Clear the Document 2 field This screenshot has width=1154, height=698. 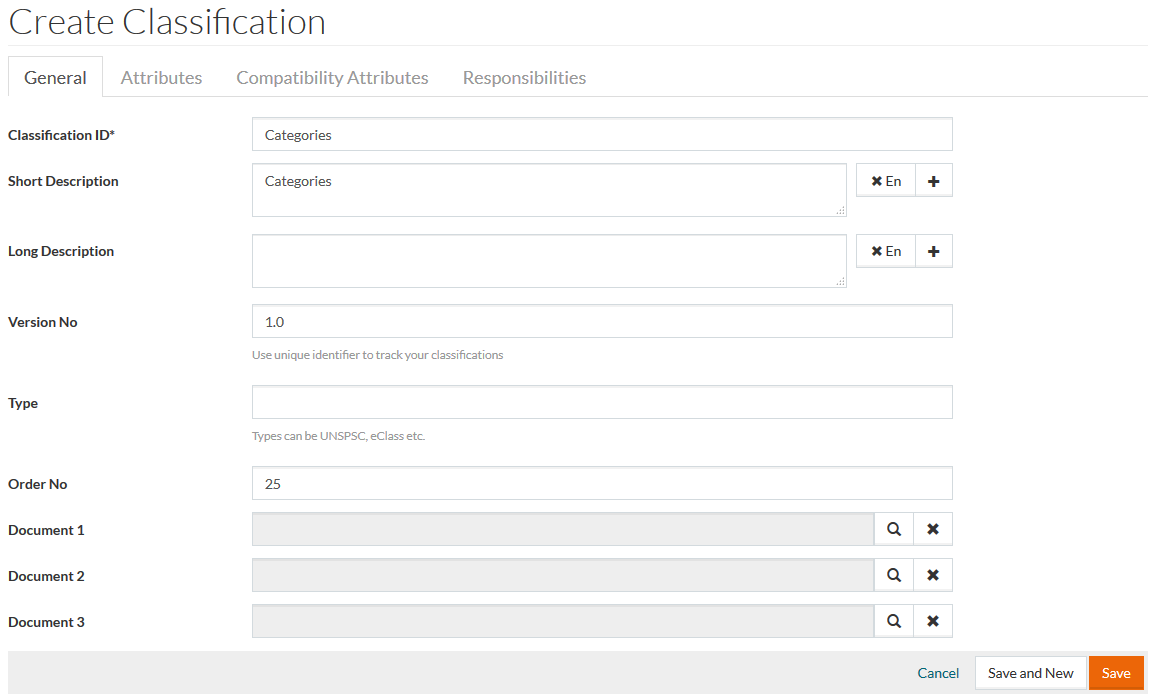(933, 575)
